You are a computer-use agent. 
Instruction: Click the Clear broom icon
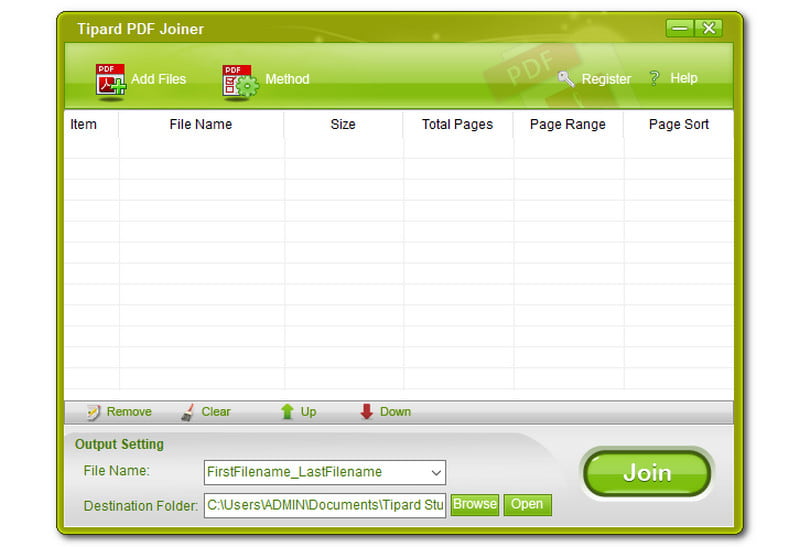(x=188, y=412)
